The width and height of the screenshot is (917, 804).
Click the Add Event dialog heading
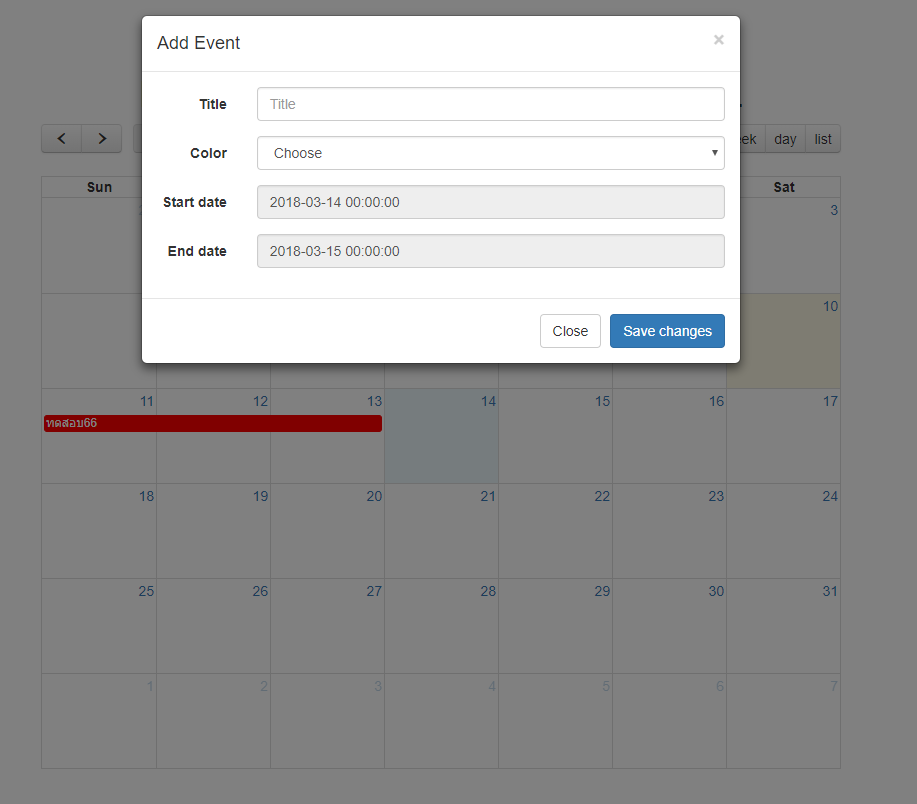click(x=198, y=43)
